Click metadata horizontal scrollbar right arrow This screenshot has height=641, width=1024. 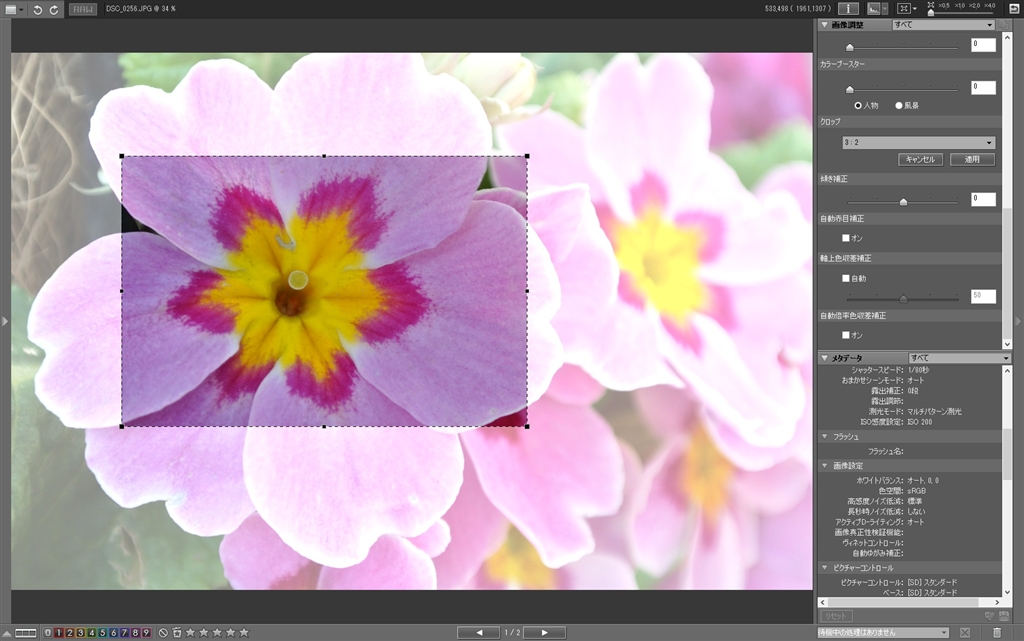(x=997, y=602)
